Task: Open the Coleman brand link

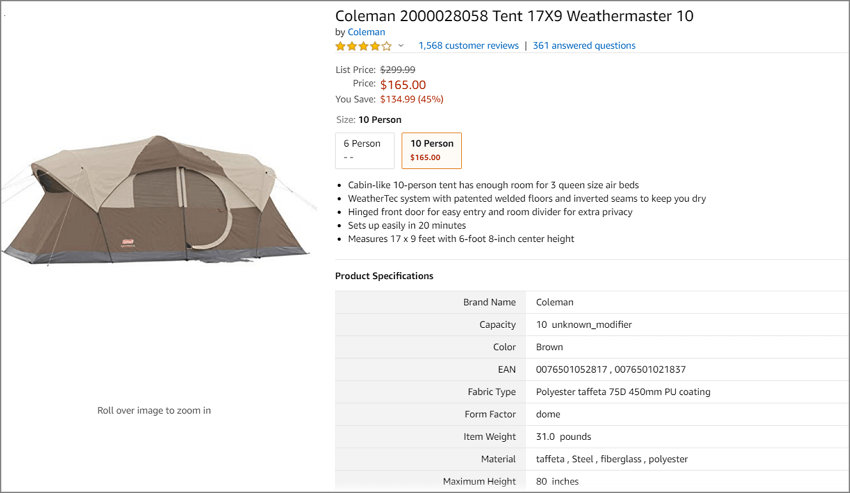Action: (366, 32)
